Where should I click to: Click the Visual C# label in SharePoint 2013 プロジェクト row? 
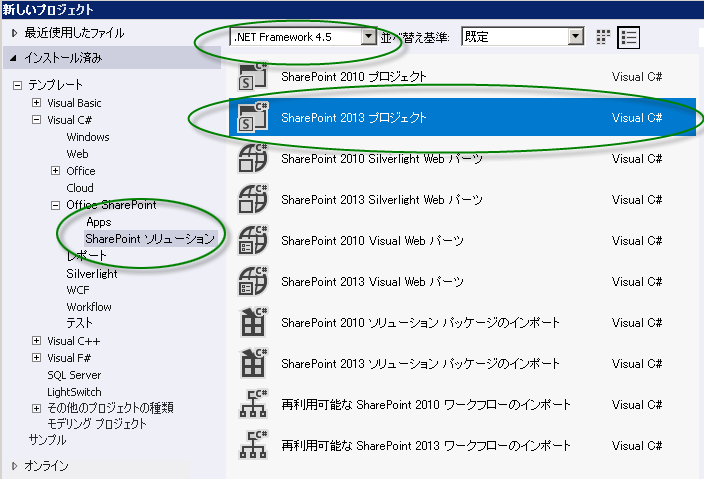coord(637,118)
